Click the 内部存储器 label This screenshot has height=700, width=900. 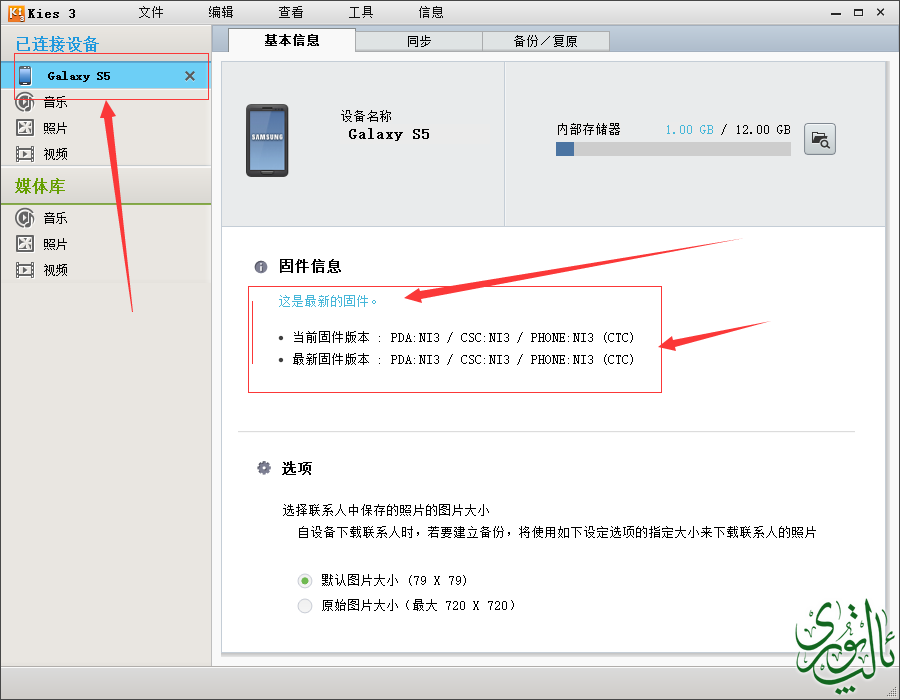pos(588,130)
